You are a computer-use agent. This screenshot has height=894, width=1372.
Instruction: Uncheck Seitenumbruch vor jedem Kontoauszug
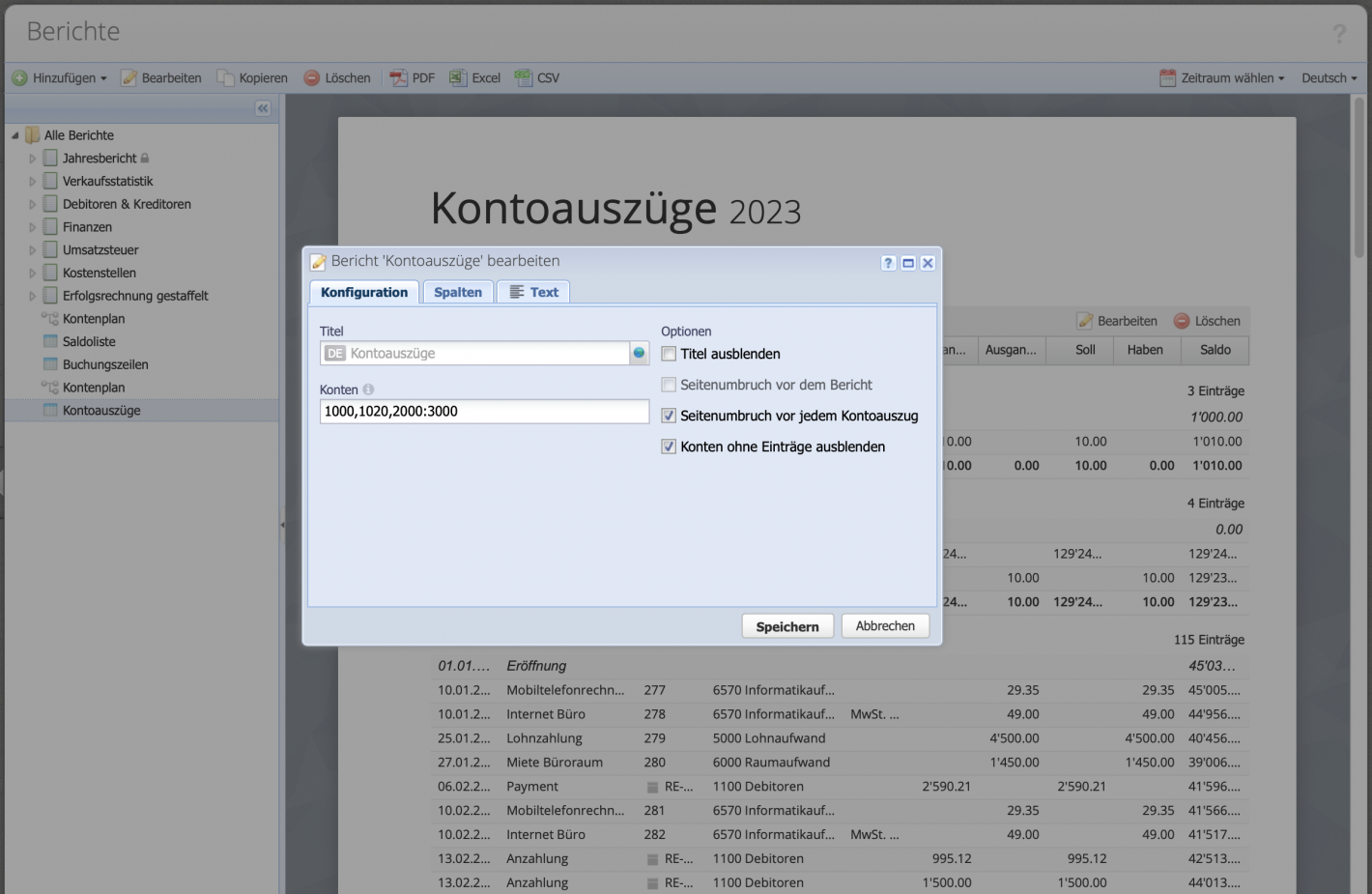pyautogui.click(x=668, y=416)
